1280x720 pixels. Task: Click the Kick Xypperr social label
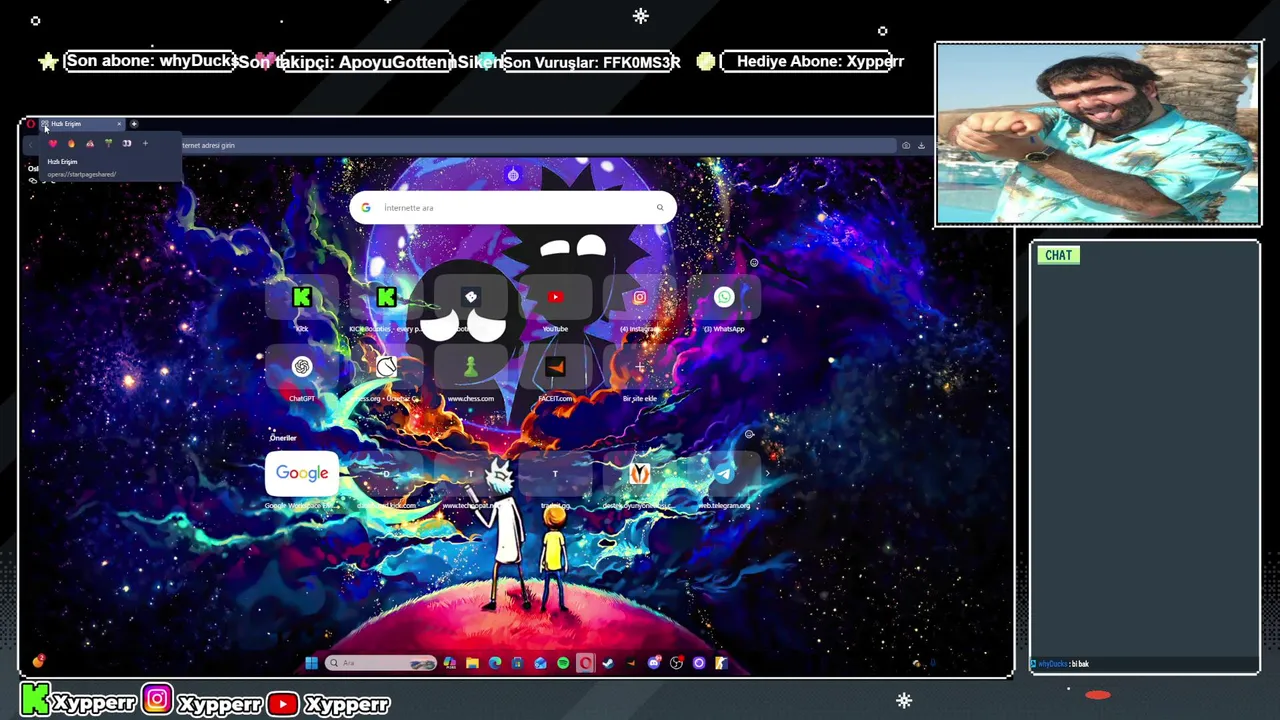[78, 703]
